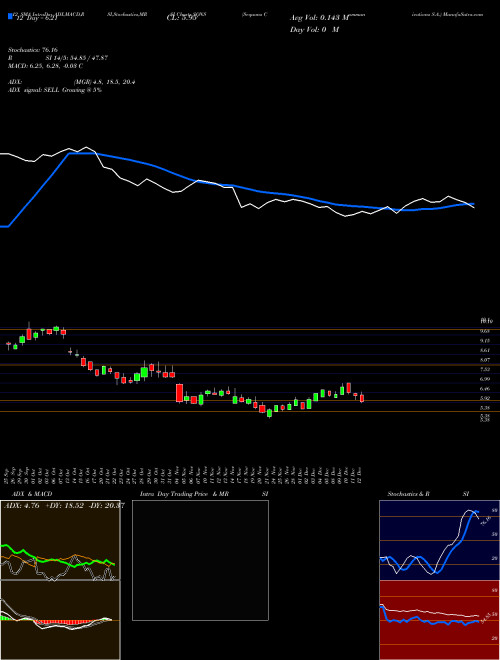Image resolution: width=500 pixels, height=660 pixels.
Task: Click the blue 12 Day SMA legend square
Action: tap(10, 16)
